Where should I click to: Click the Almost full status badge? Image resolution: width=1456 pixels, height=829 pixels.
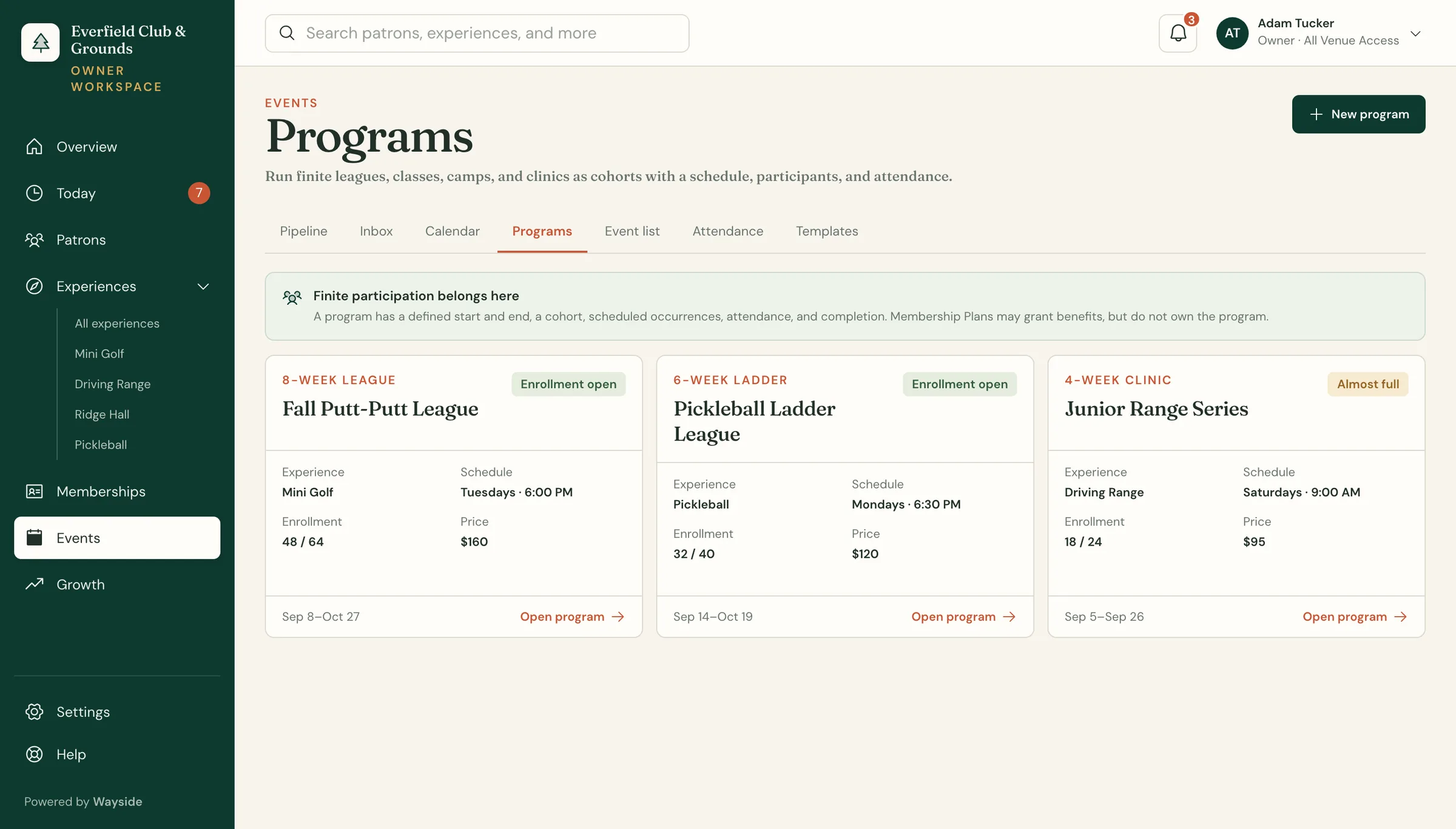[x=1367, y=384]
